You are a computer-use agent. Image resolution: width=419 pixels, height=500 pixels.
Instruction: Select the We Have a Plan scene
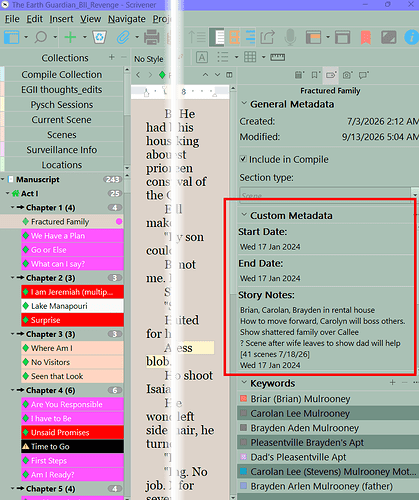[x=72, y=236]
